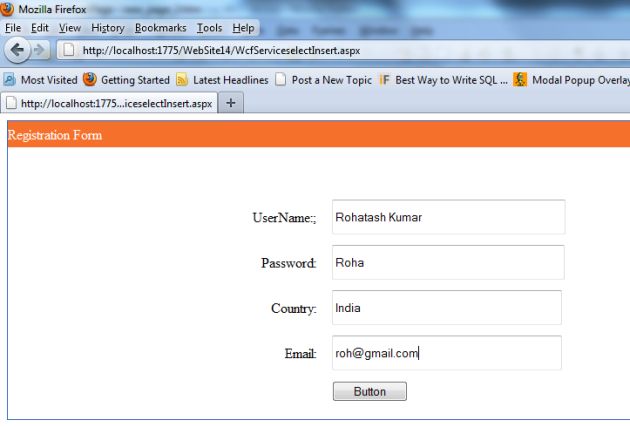Click the page icon in the address bar
Image resolution: width=630 pixels, height=427 pixels.
[69, 50]
